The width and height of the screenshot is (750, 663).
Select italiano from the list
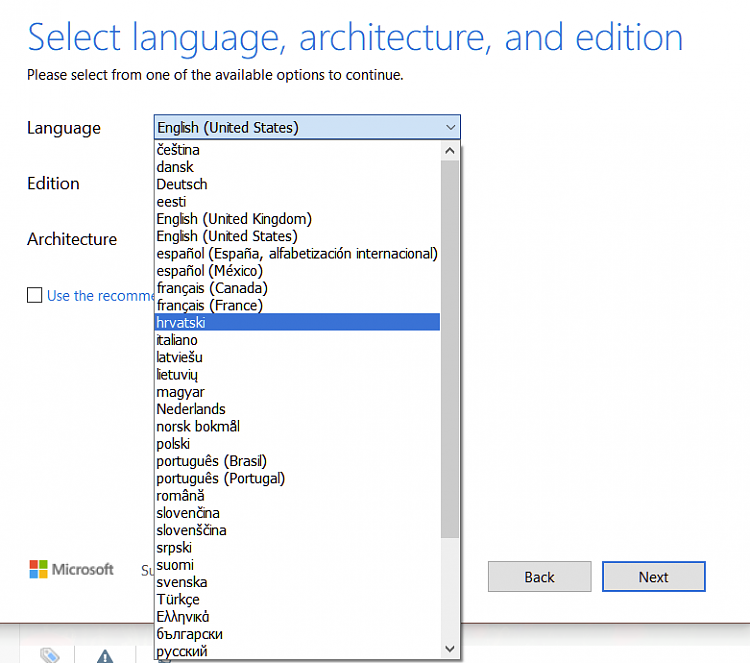click(x=298, y=340)
